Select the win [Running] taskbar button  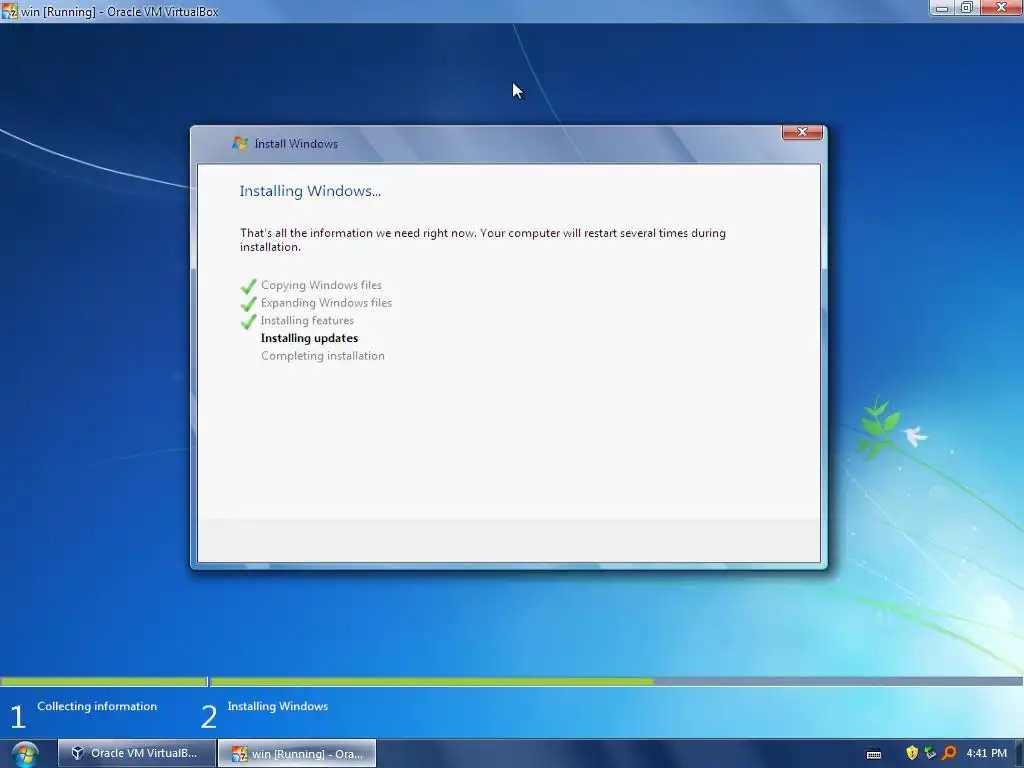pyautogui.click(x=296, y=753)
